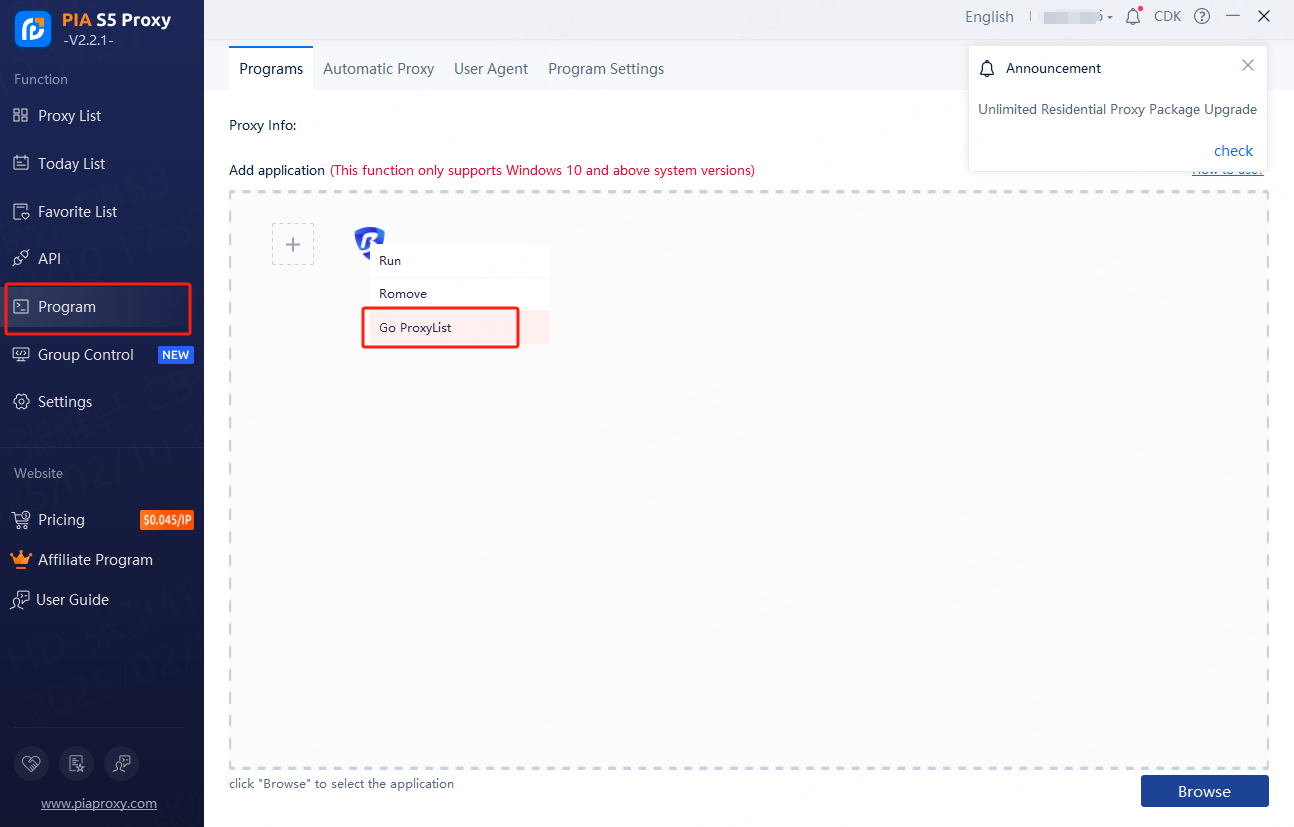Click the notification bell icon
This screenshot has width=1294, height=827.
point(1133,17)
